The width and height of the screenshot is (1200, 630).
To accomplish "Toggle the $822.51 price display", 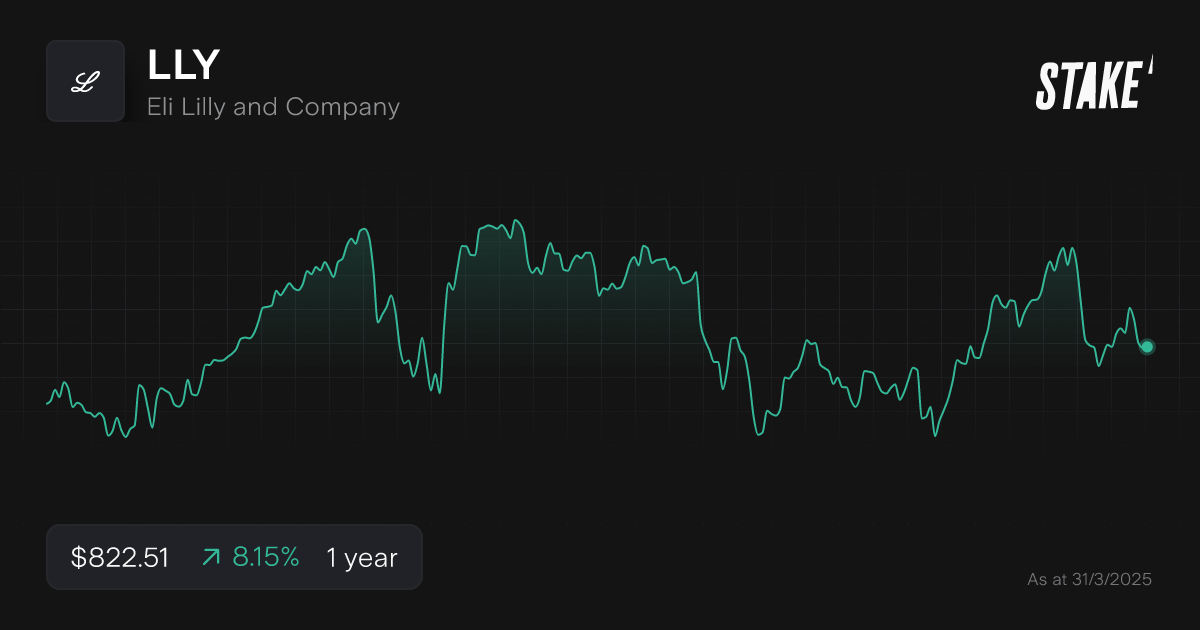I will tap(120, 557).
